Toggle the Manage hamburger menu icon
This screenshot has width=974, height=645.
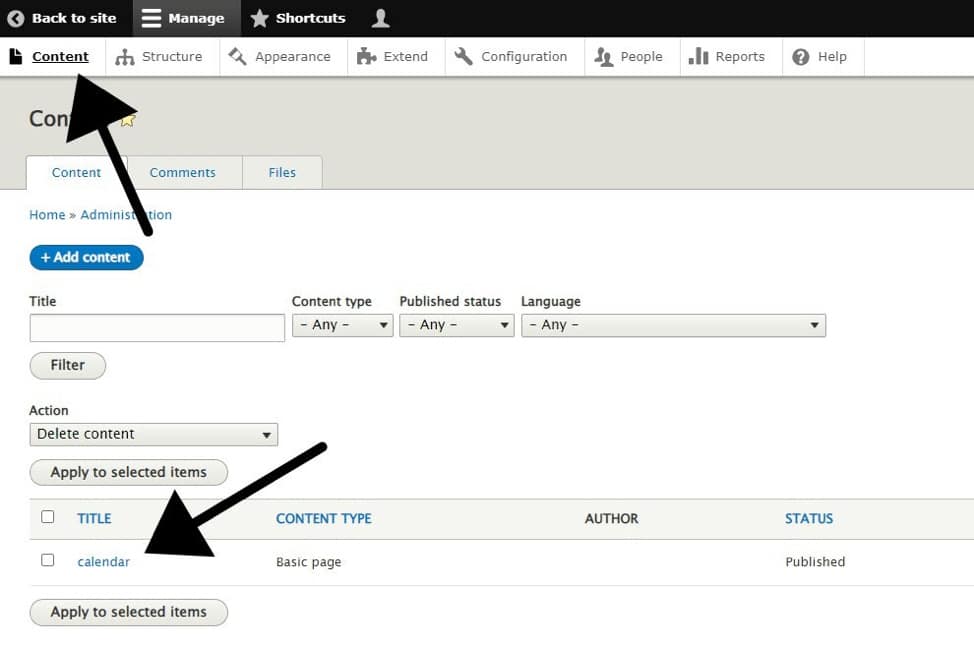(151, 18)
